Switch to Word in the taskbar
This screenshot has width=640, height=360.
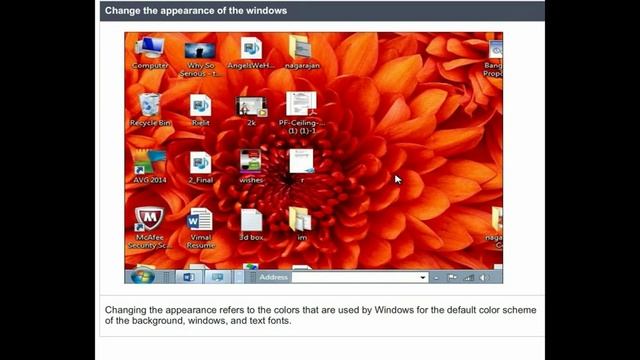[189, 277]
